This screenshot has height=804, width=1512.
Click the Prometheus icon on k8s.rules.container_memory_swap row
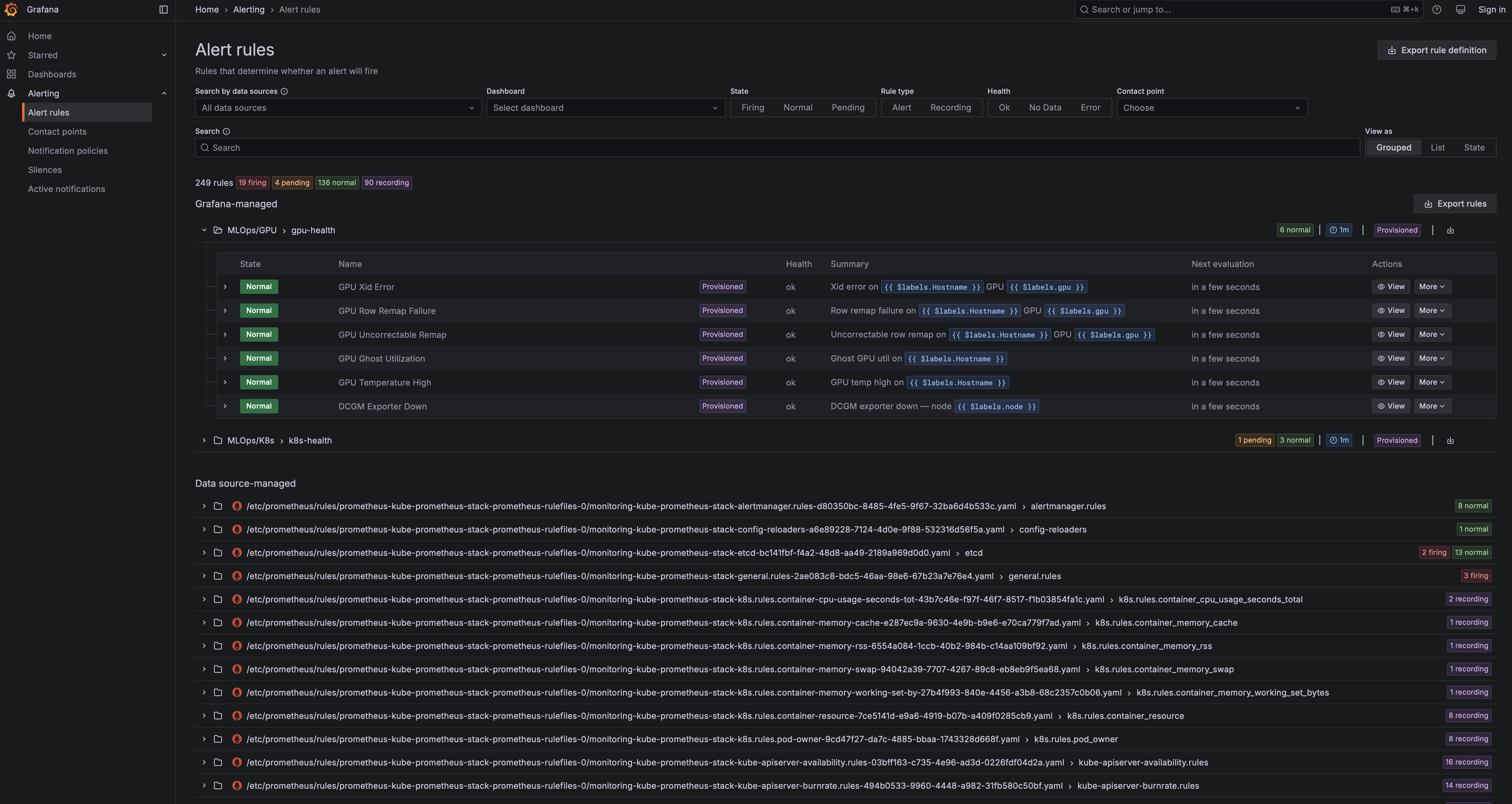coord(237,670)
